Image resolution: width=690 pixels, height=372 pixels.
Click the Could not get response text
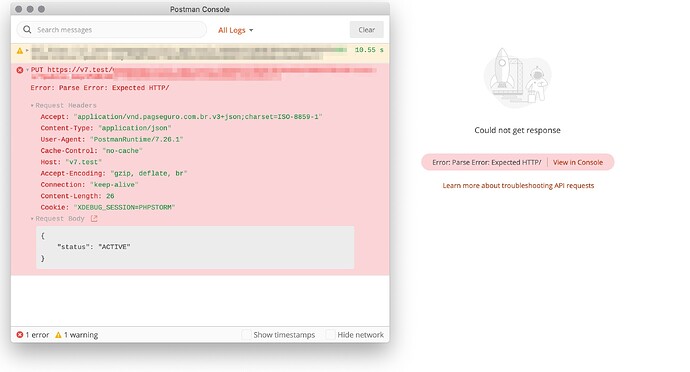[518, 130]
